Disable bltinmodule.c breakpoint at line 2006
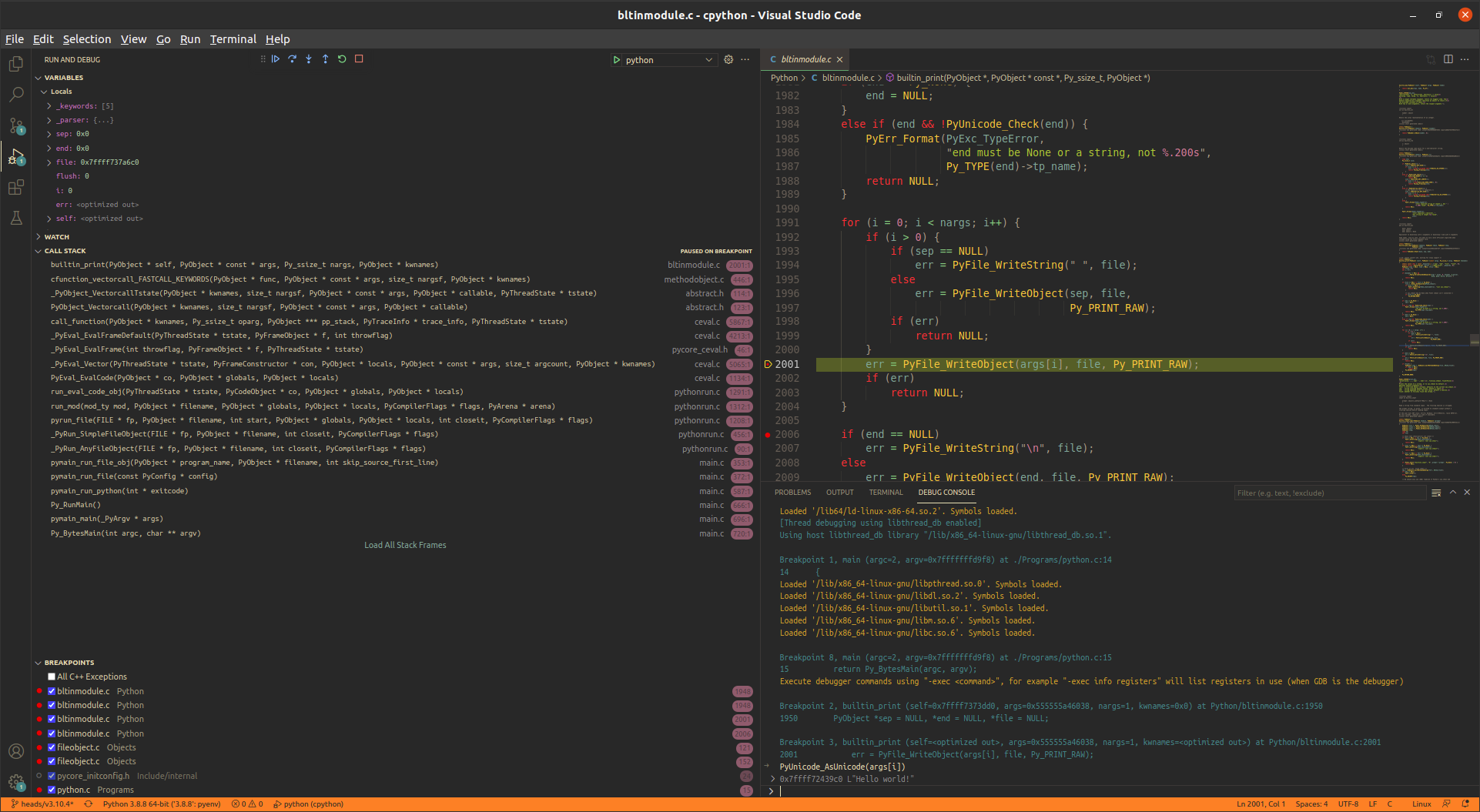Screen dimensions: 1480x812 pyautogui.click(x=52, y=733)
